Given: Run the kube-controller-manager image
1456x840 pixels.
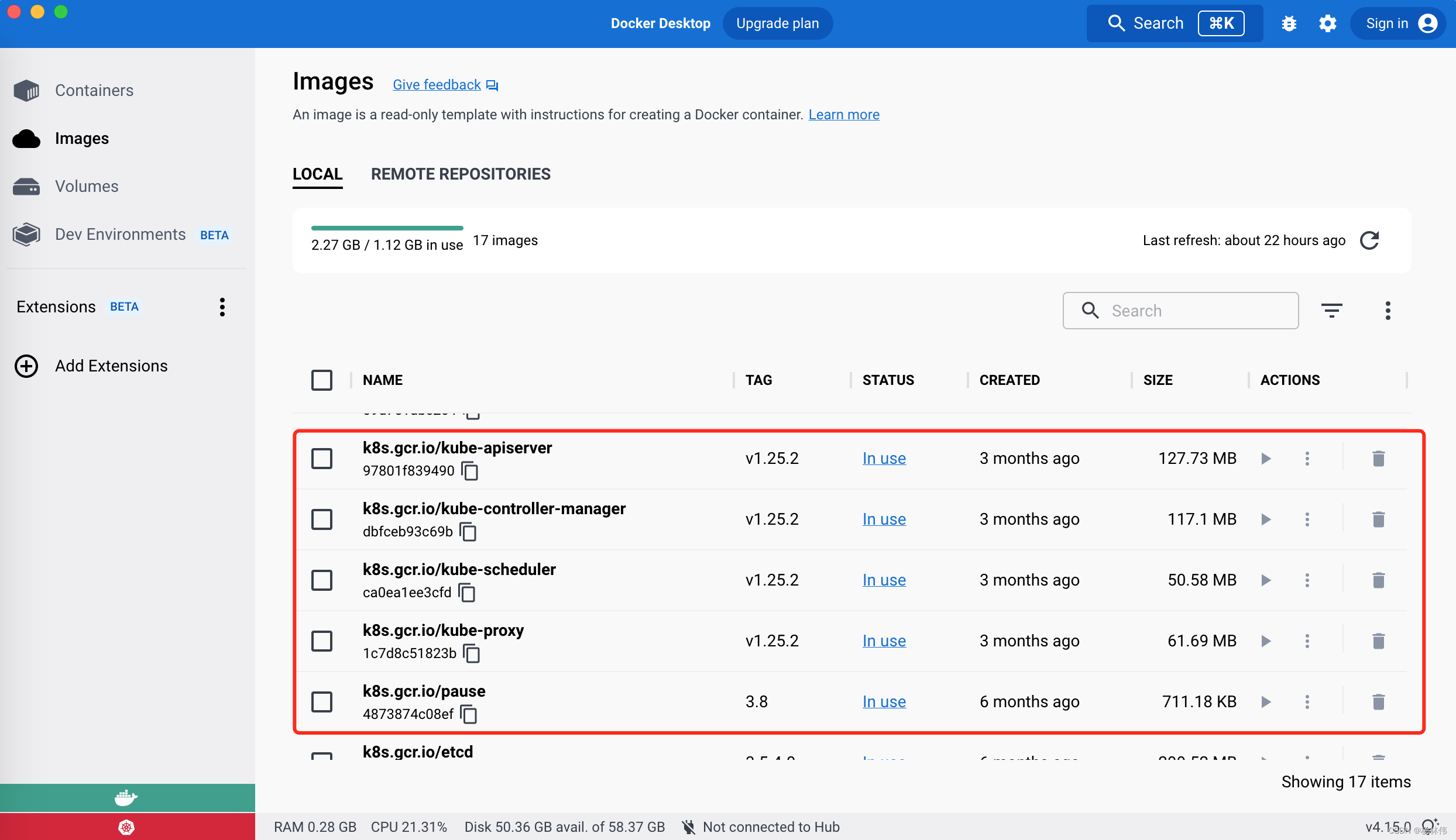Looking at the screenshot, I should pos(1266,519).
